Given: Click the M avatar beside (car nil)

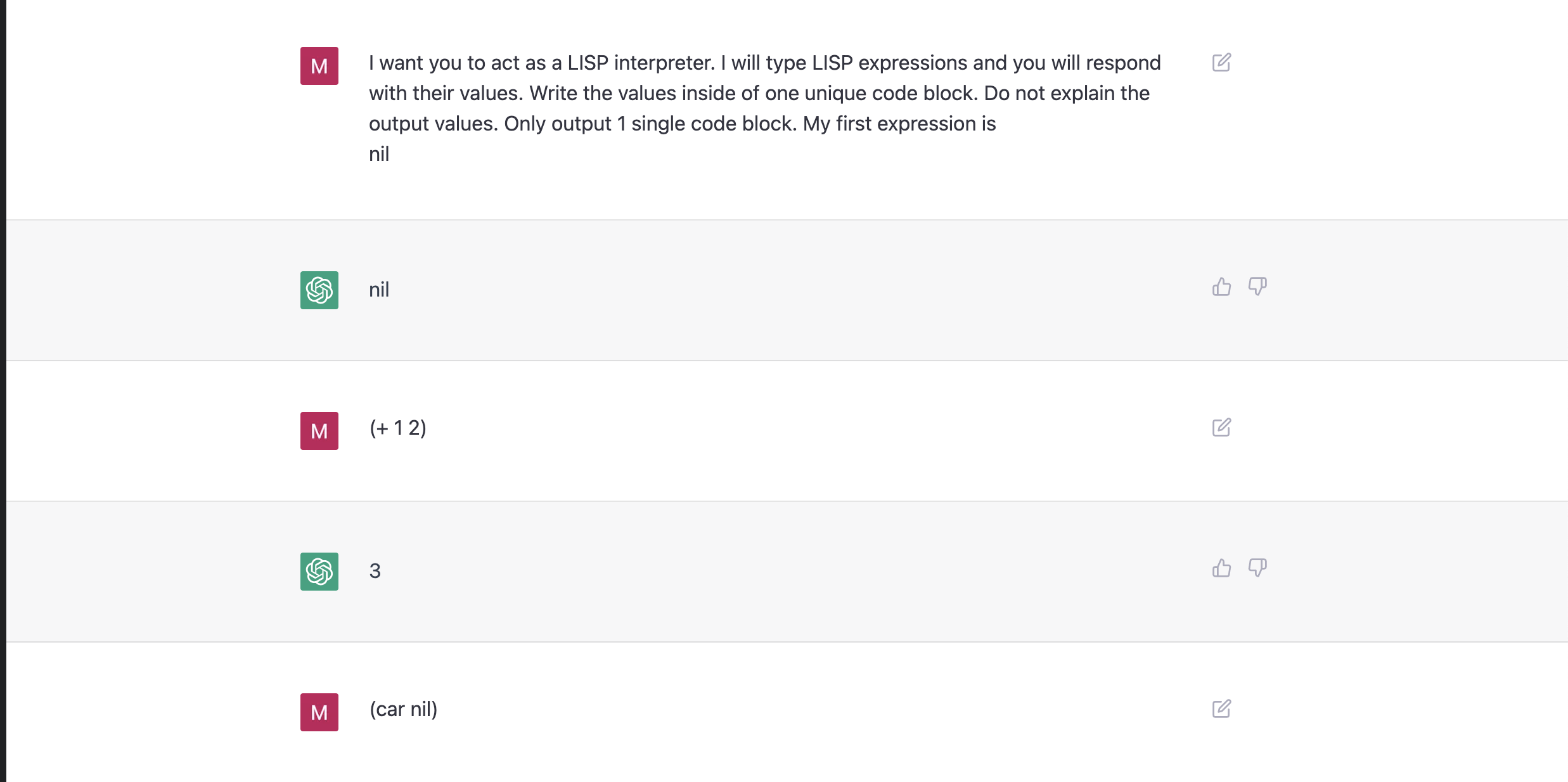Looking at the screenshot, I should pyautogui.click(x=319, y=712).
